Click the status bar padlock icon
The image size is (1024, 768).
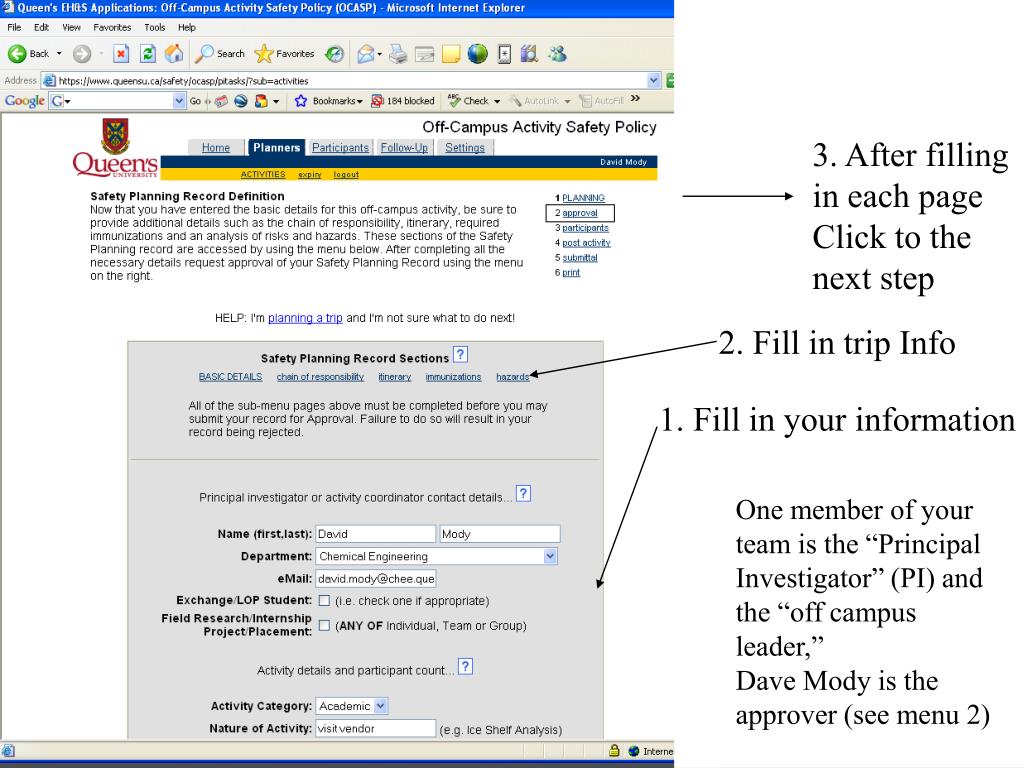coord(614,750)
